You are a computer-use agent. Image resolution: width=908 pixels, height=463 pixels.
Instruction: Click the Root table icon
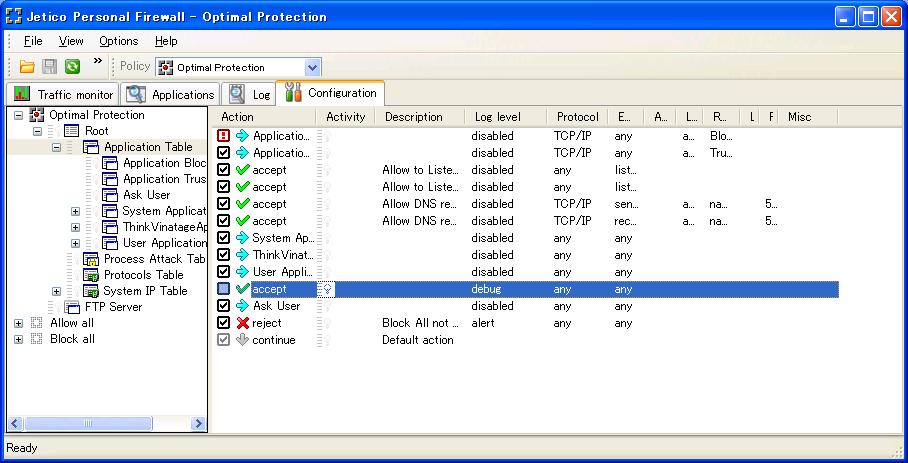click(x=71, y=131)
